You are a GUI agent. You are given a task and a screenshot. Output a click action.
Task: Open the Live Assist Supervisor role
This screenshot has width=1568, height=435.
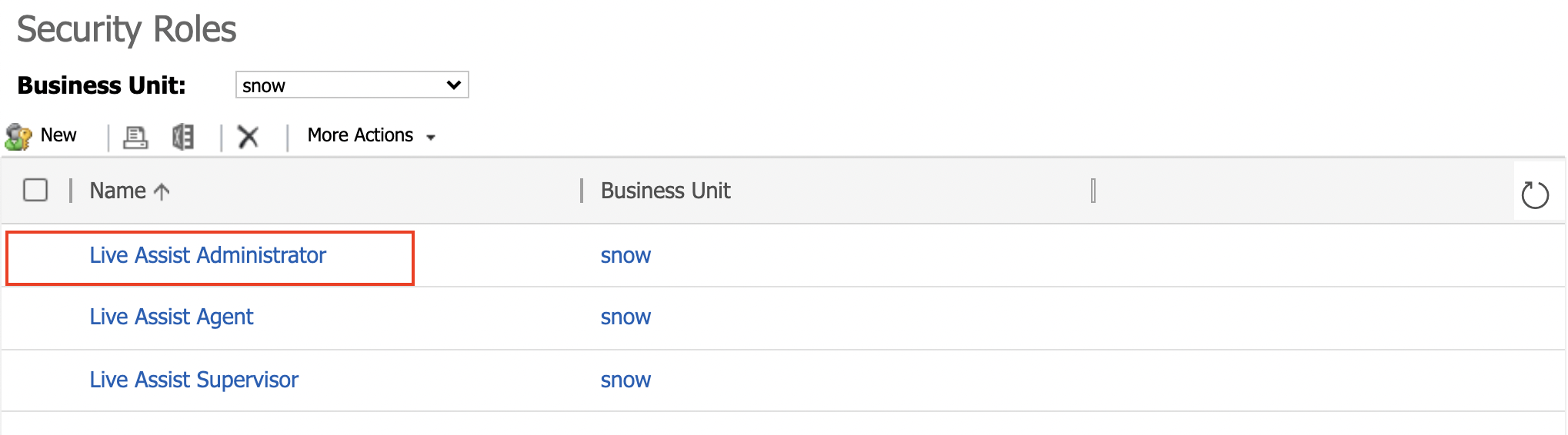pyautogui.click(x=194, y=380)
